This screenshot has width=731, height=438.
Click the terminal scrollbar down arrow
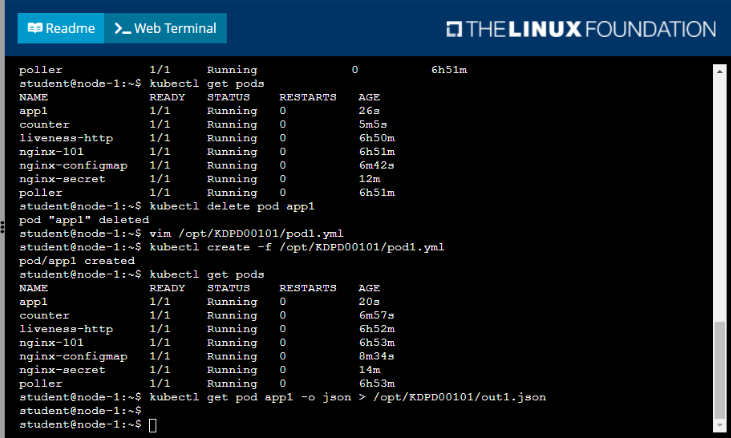pyautogui.click(x=719, y=427)
